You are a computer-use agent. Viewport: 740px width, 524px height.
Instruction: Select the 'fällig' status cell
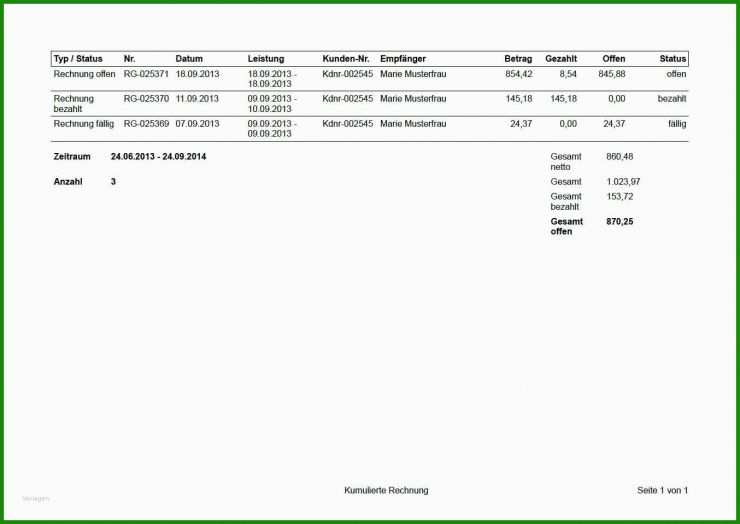click(677, 124)
